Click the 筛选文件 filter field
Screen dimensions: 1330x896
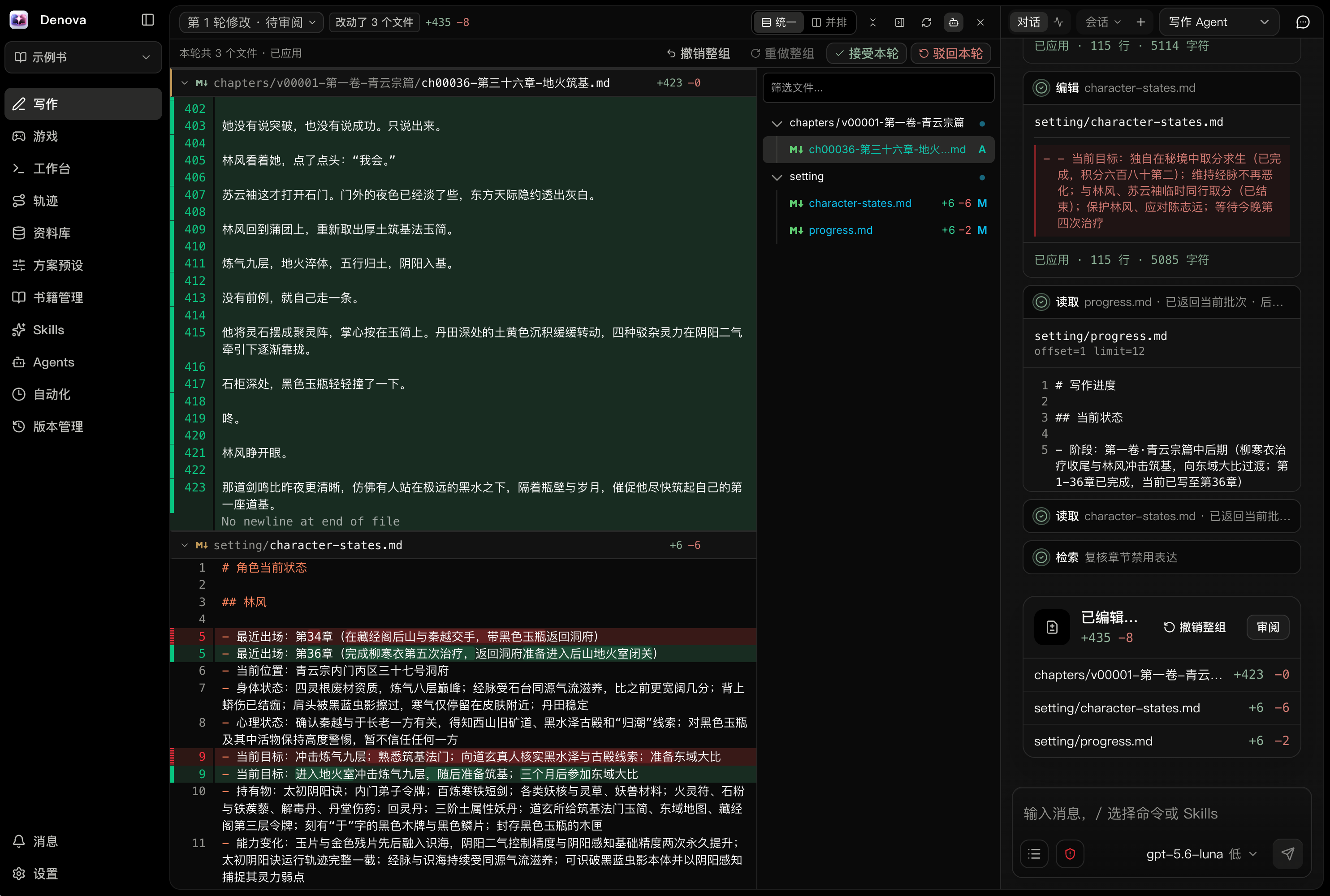click(x=878, y=87)
